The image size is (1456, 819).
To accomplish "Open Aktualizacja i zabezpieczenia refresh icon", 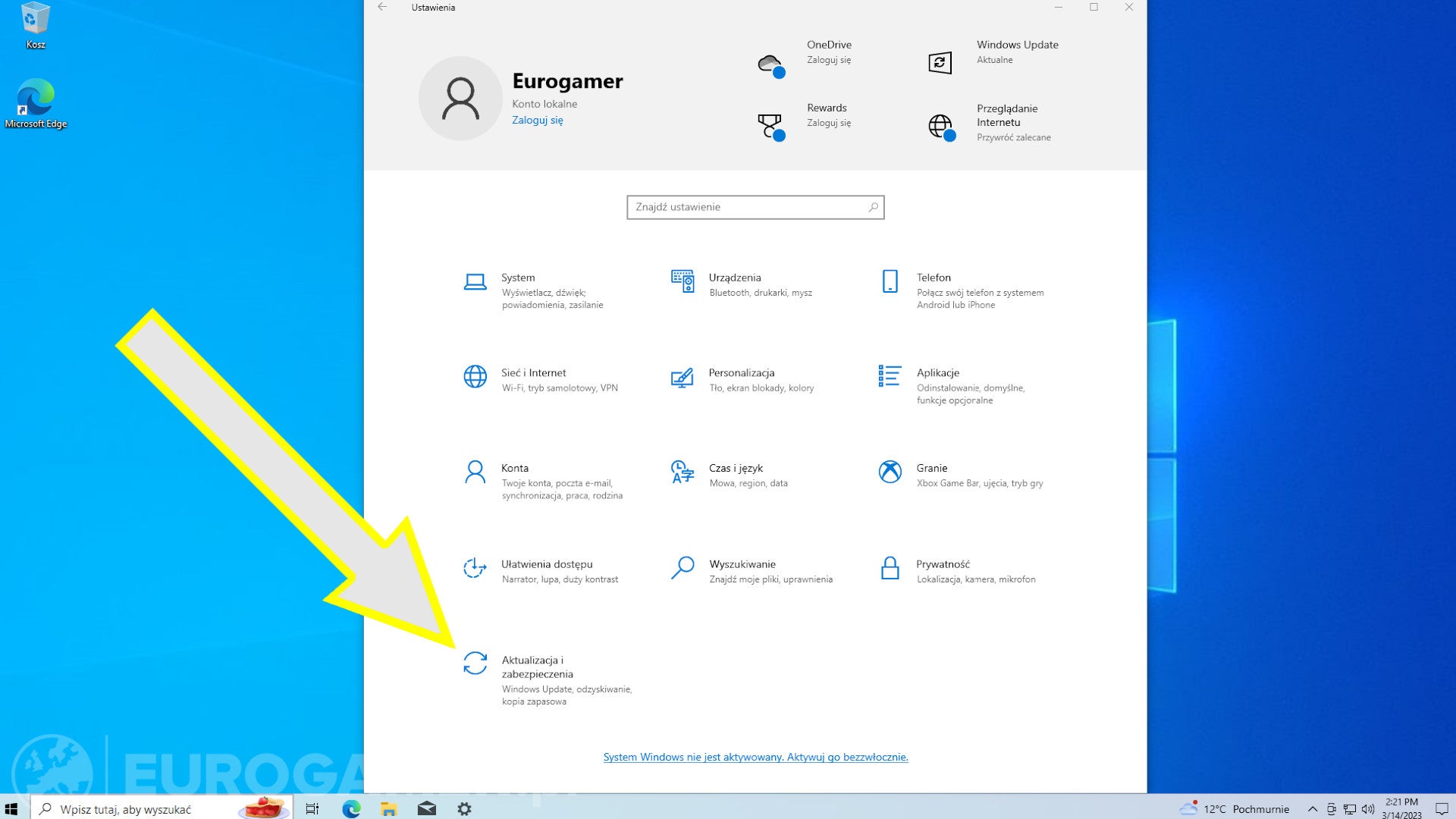I will (475, 664).
